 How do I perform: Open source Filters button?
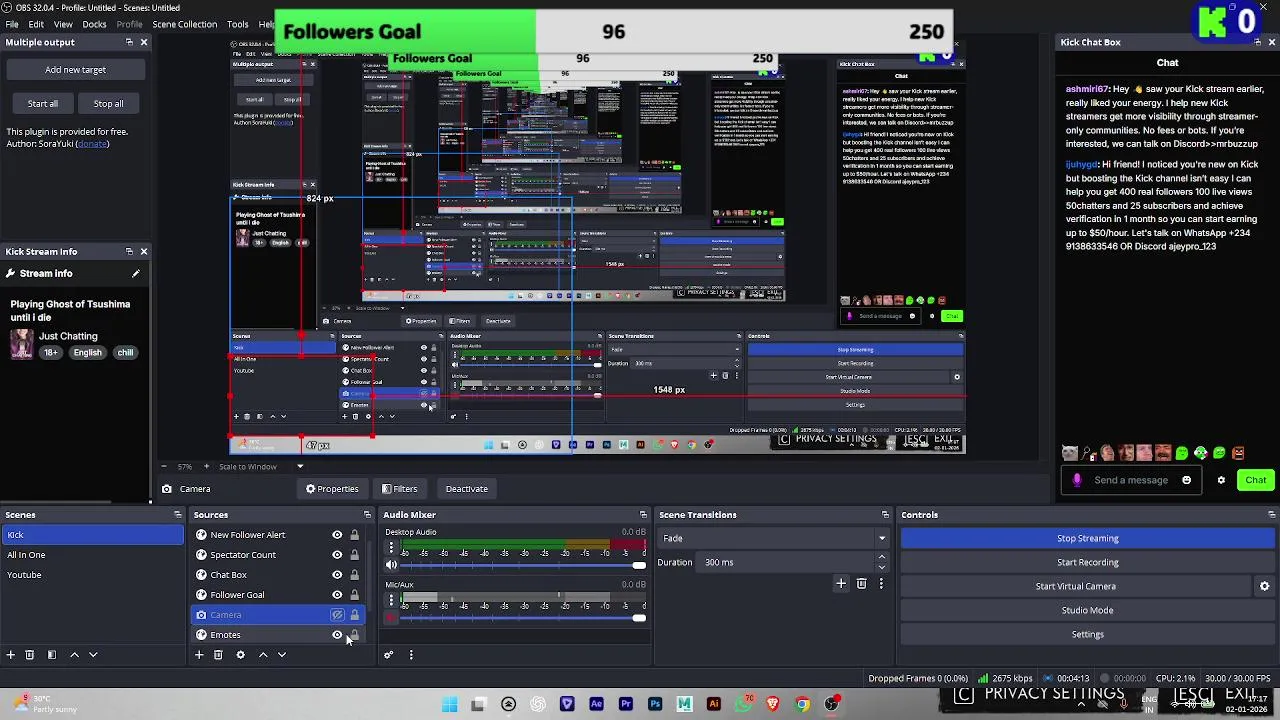pyautogui.click(x=399, y=489)
